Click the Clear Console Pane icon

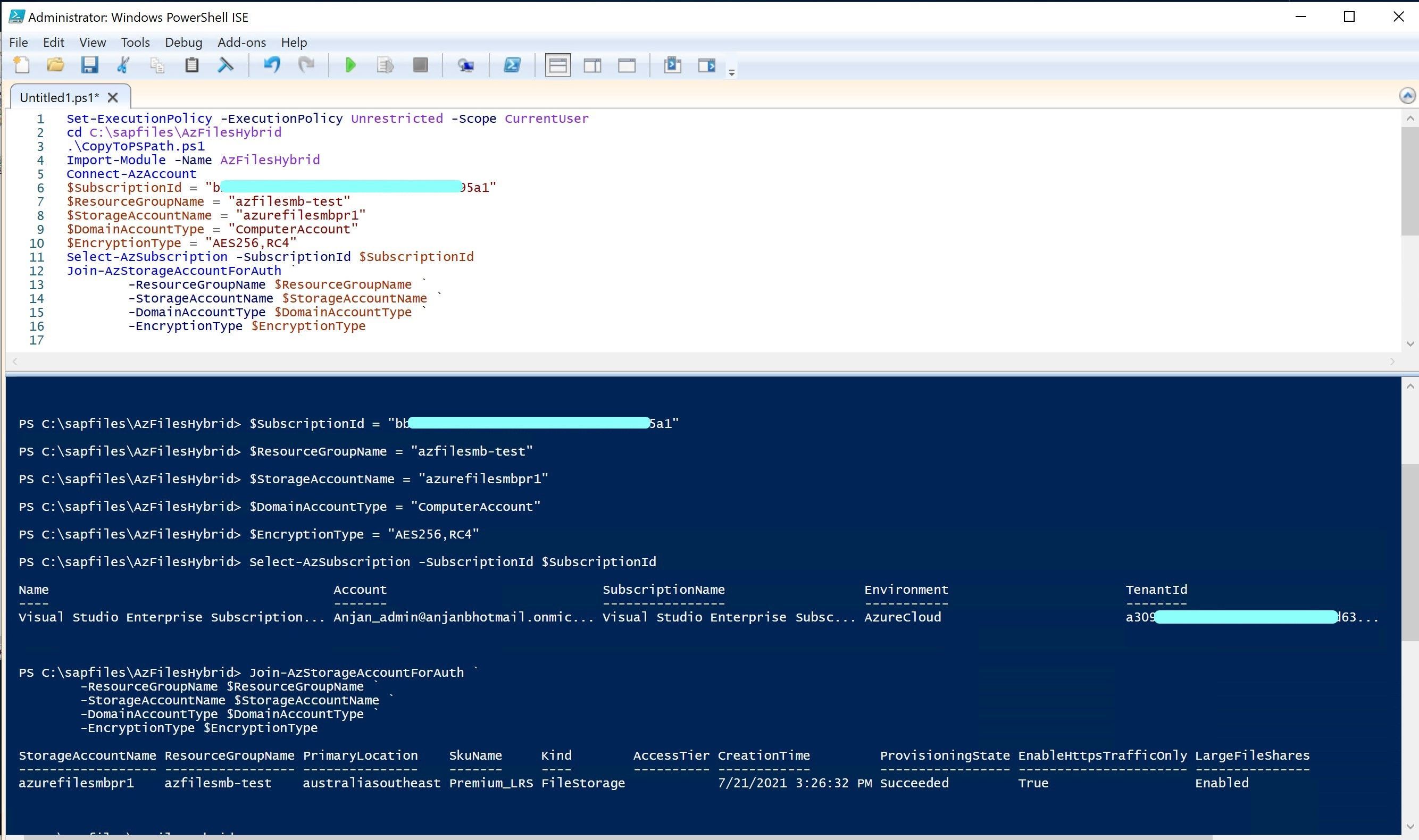(x=226, y=65)
